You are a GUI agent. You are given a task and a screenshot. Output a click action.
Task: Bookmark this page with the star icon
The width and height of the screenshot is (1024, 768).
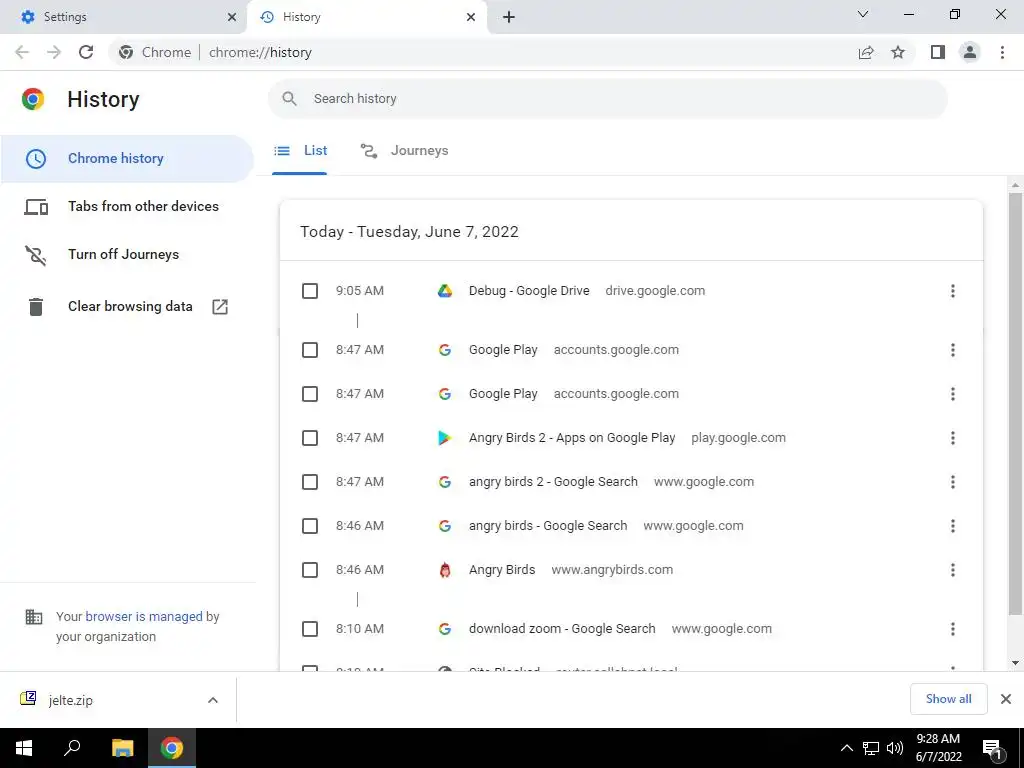click(898, 52)
